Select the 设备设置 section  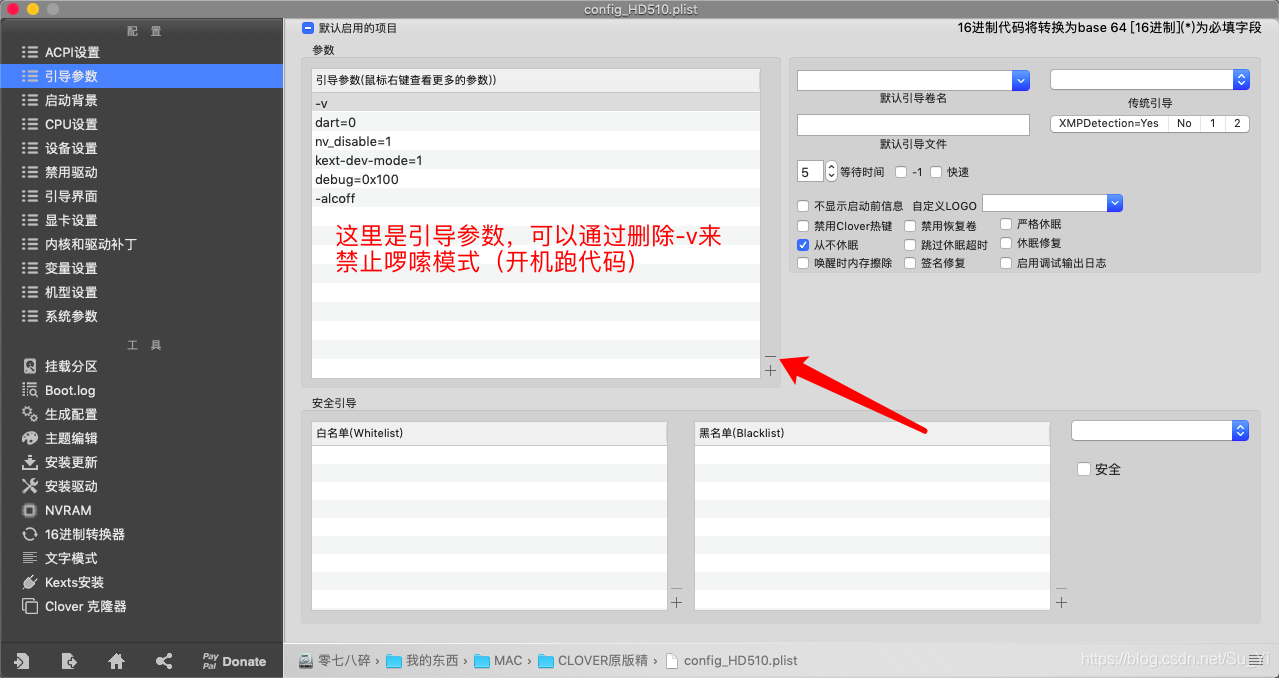141,148
